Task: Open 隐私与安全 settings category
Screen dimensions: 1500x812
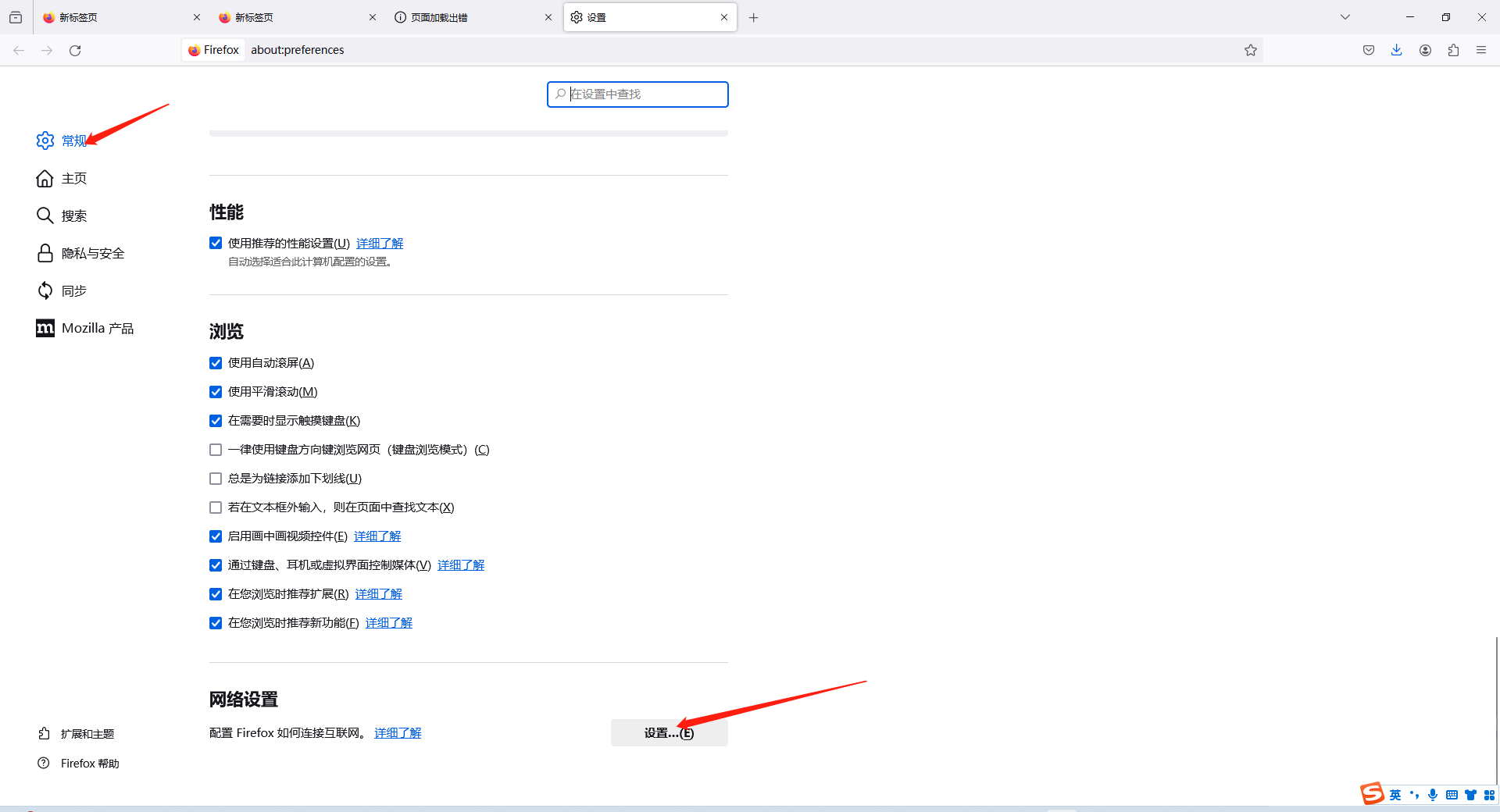Action: (x=92, y=253)
